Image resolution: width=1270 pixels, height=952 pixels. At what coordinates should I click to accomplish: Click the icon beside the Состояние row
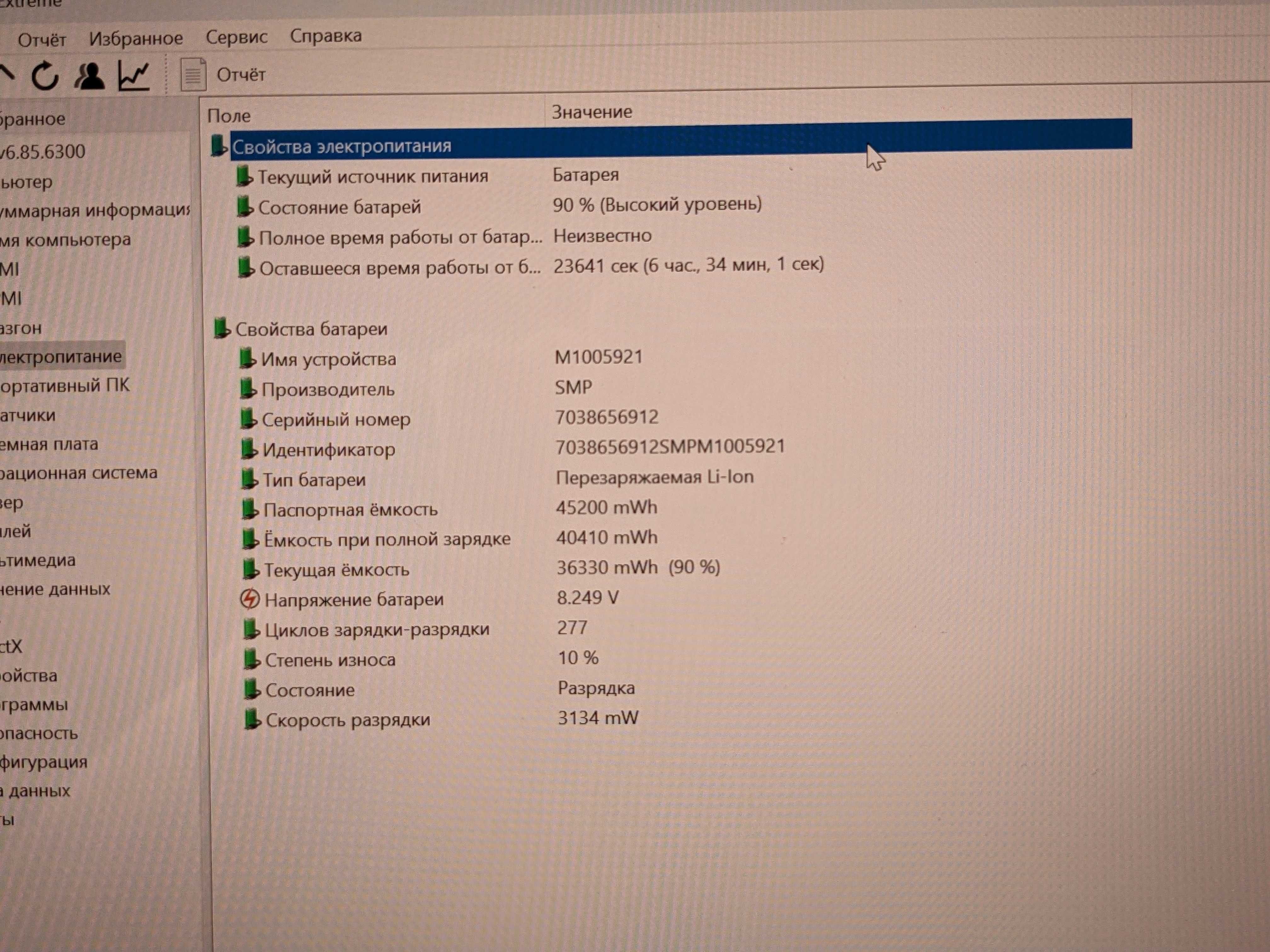coord(253,690)
